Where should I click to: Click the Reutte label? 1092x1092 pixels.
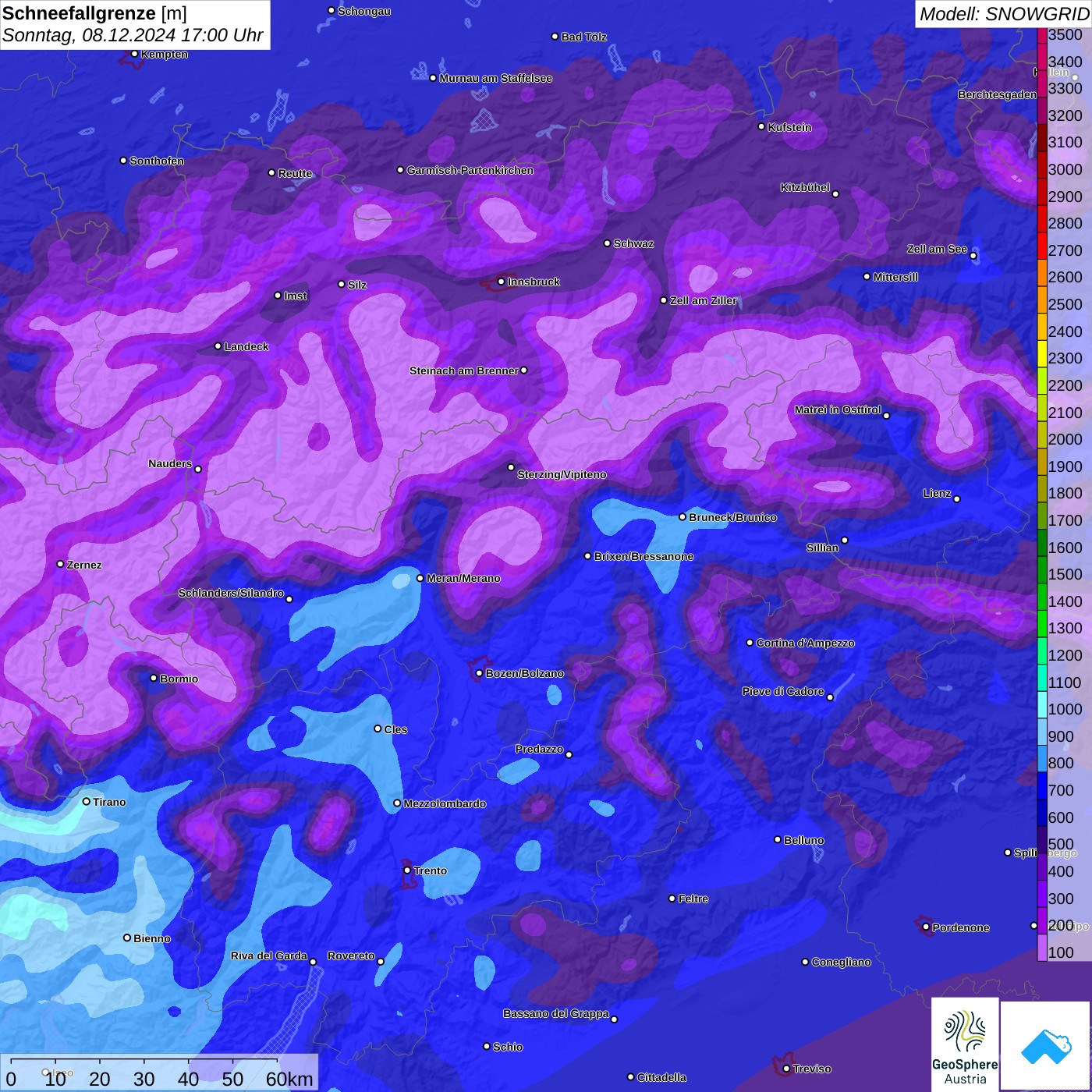pos(295,173)
